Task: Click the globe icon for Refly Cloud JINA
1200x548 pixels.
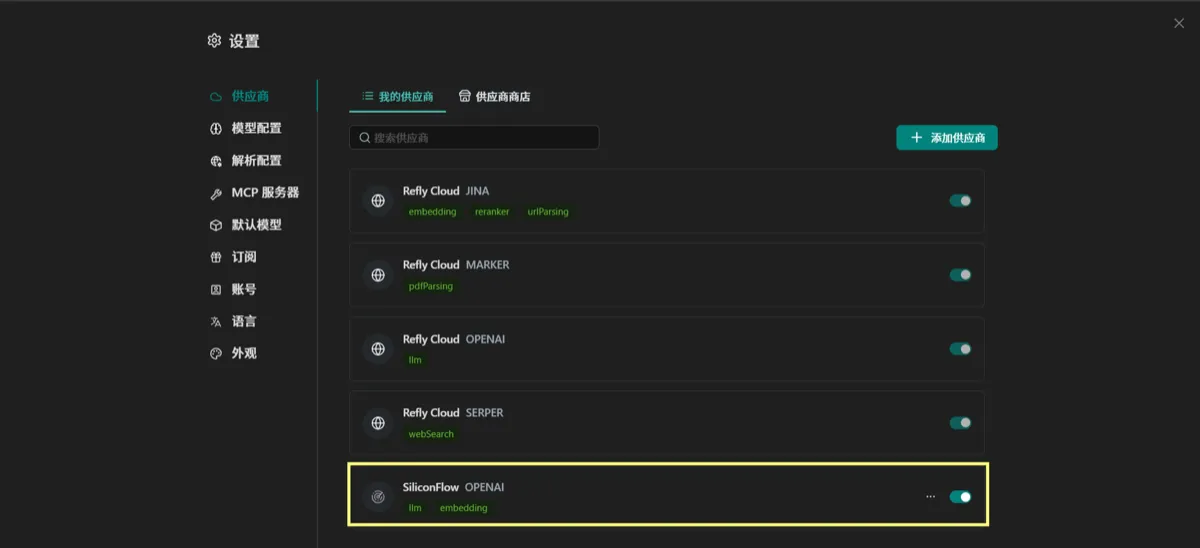Action: coord(378,201)
